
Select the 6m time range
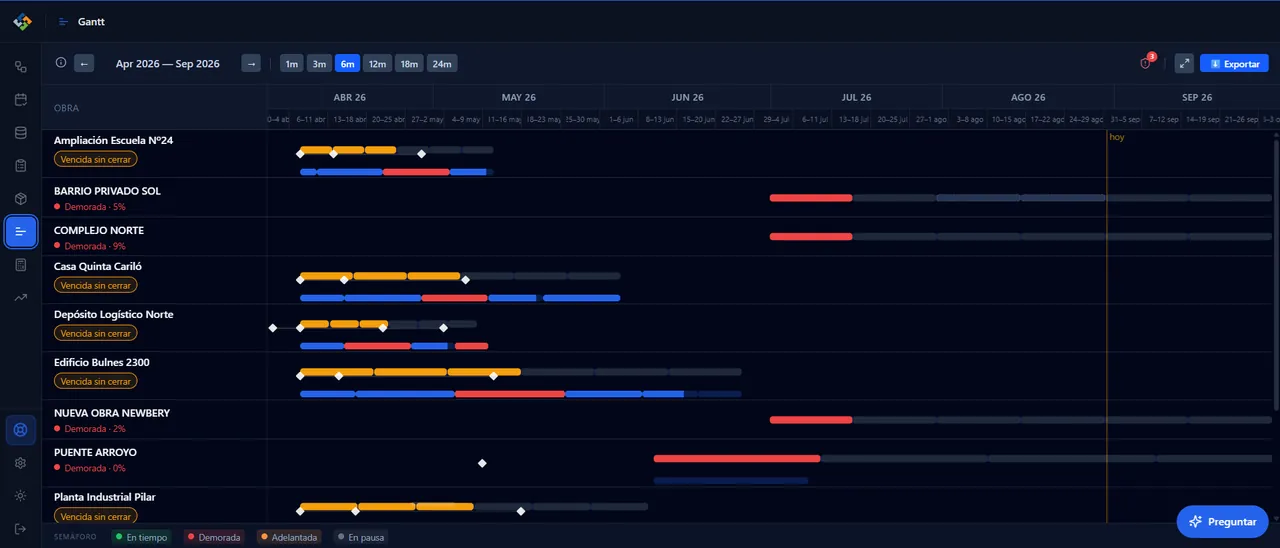347,64
